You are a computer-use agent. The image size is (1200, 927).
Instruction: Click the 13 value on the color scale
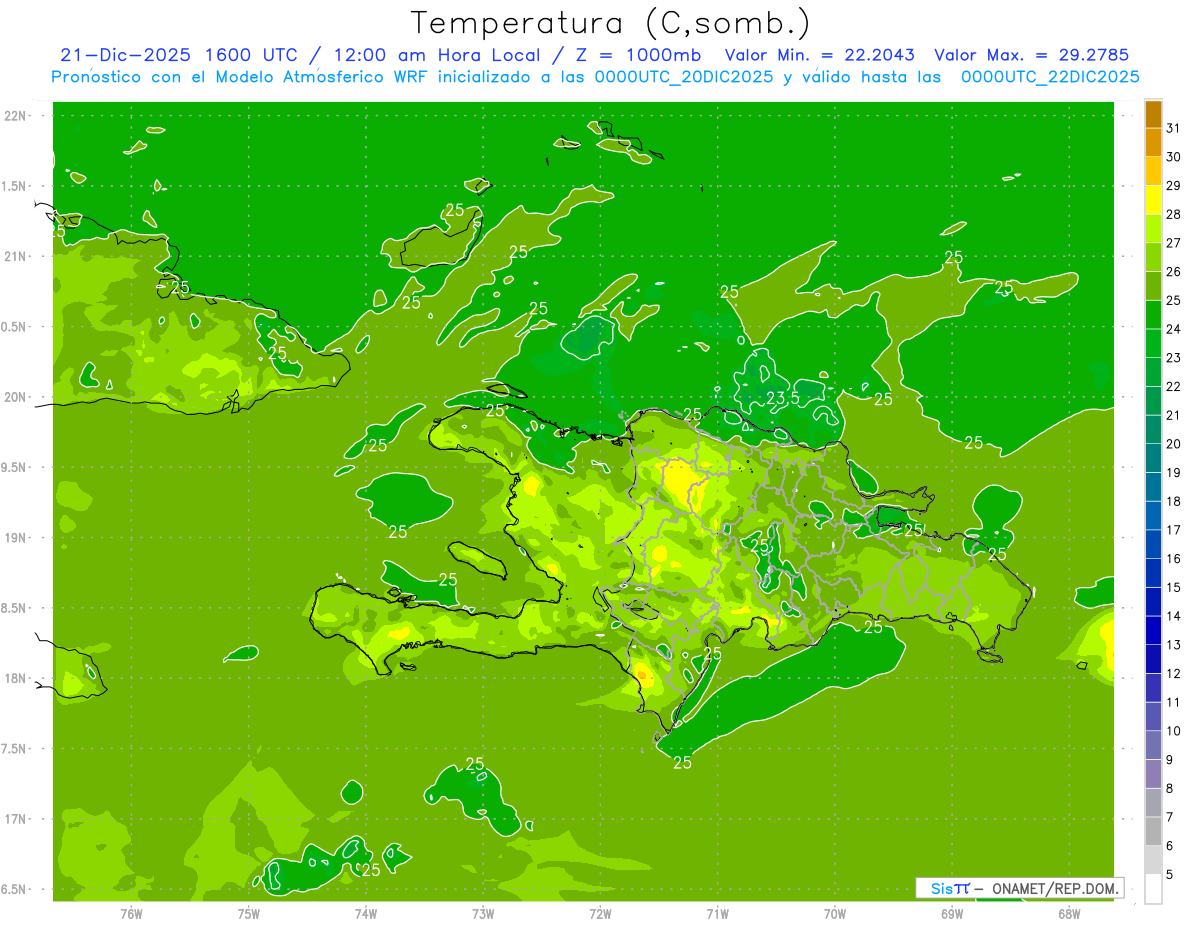coord(1173,645)
